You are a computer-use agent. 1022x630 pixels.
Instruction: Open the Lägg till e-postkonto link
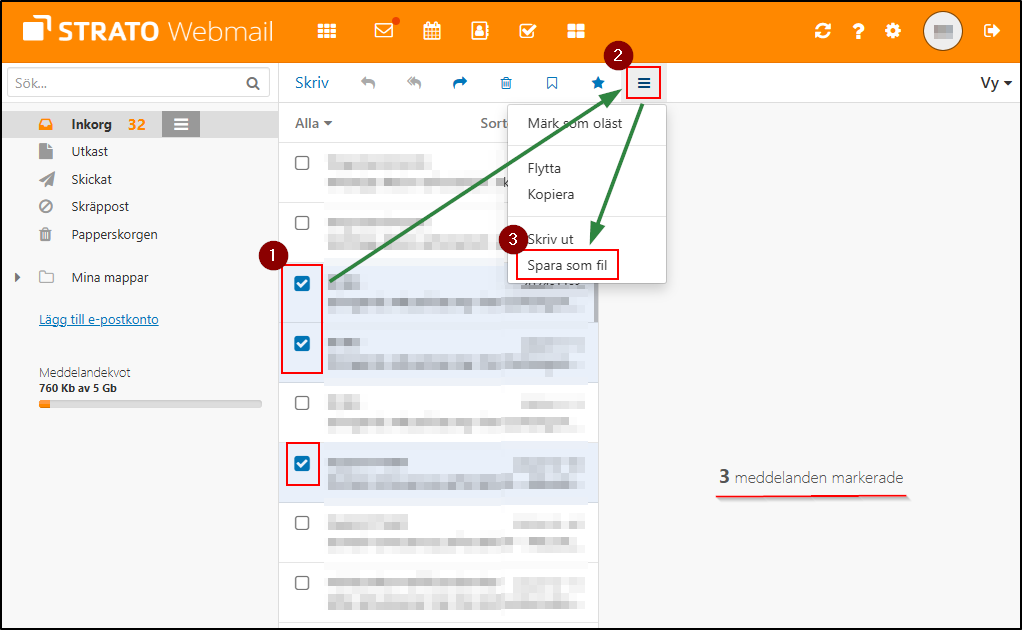98,319
